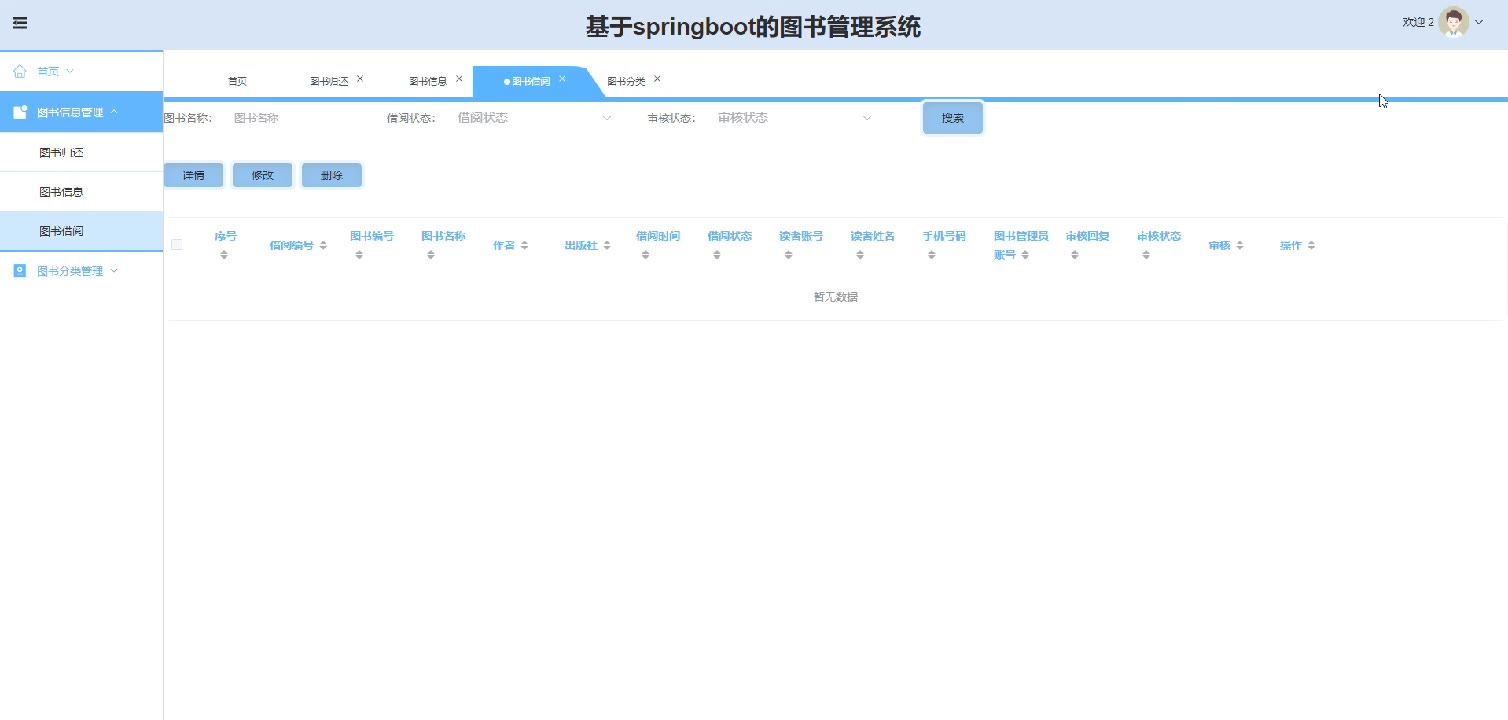Image resolution: width=1508 pixels, height=720 pixels.
Task: Sort by the 操作 column arrows
Action: coord(1311,245)
